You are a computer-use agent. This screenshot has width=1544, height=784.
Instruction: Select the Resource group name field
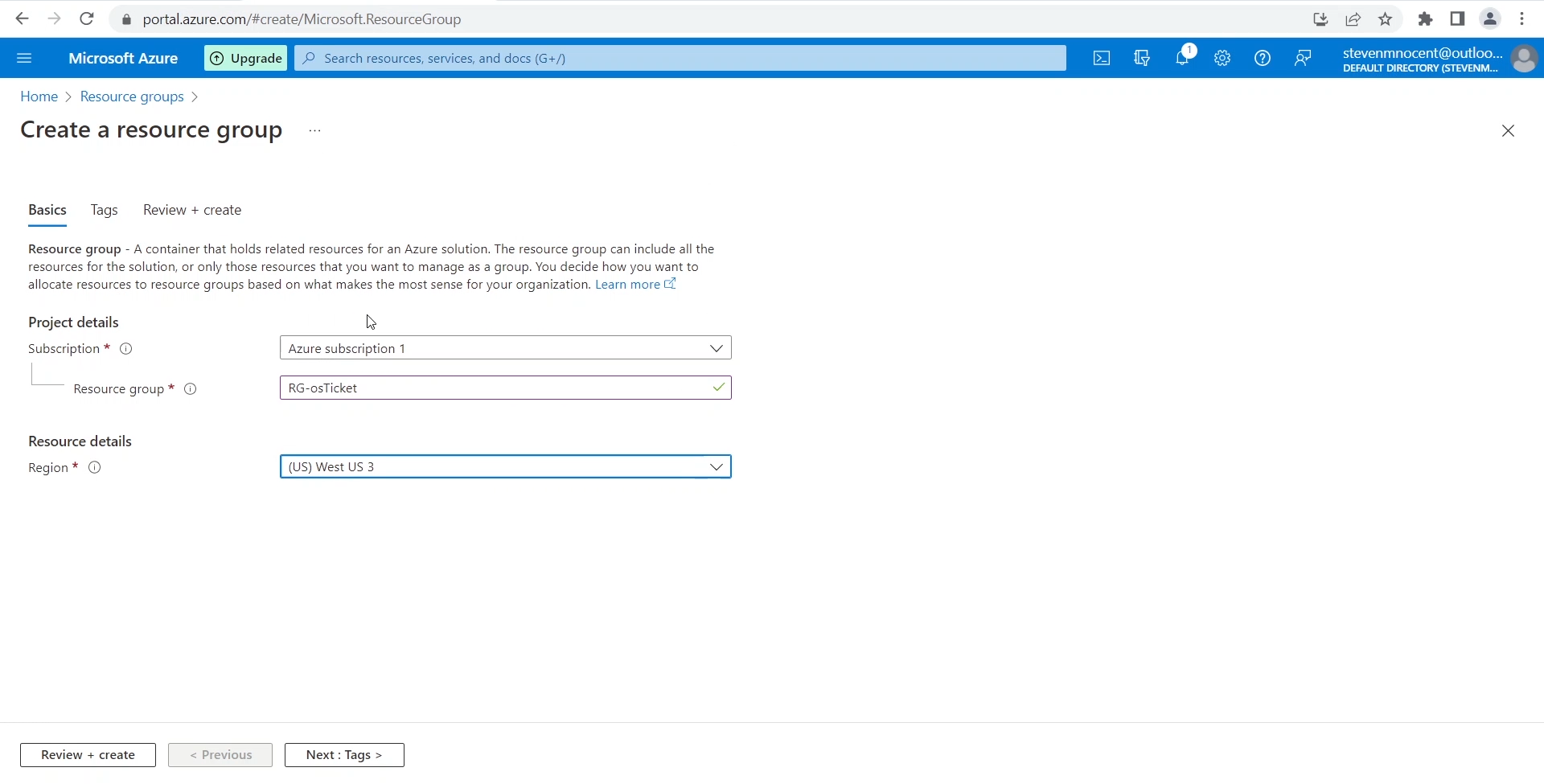tap(505, 387)
